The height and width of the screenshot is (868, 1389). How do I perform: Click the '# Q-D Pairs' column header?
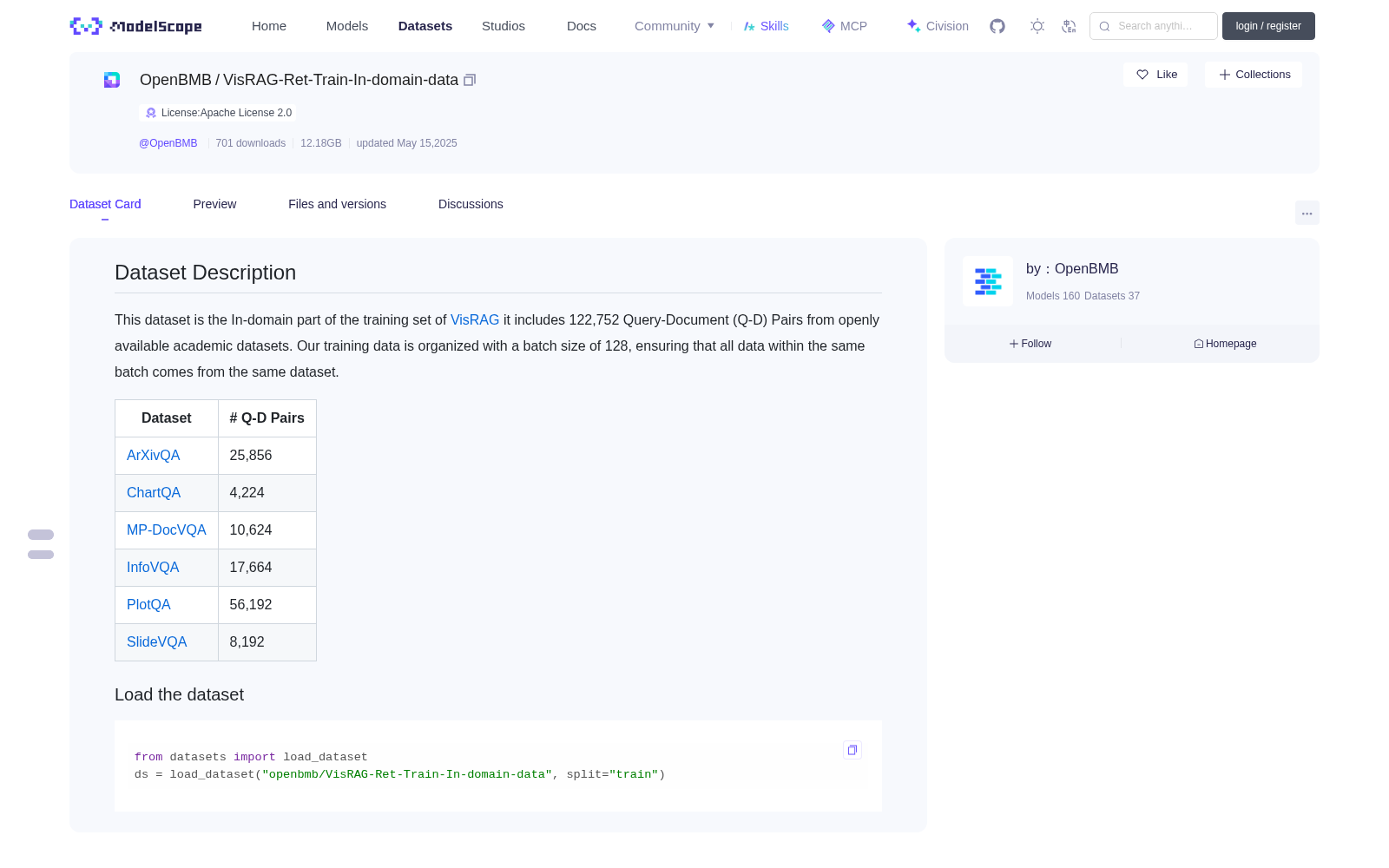click(x=267, y=418)
